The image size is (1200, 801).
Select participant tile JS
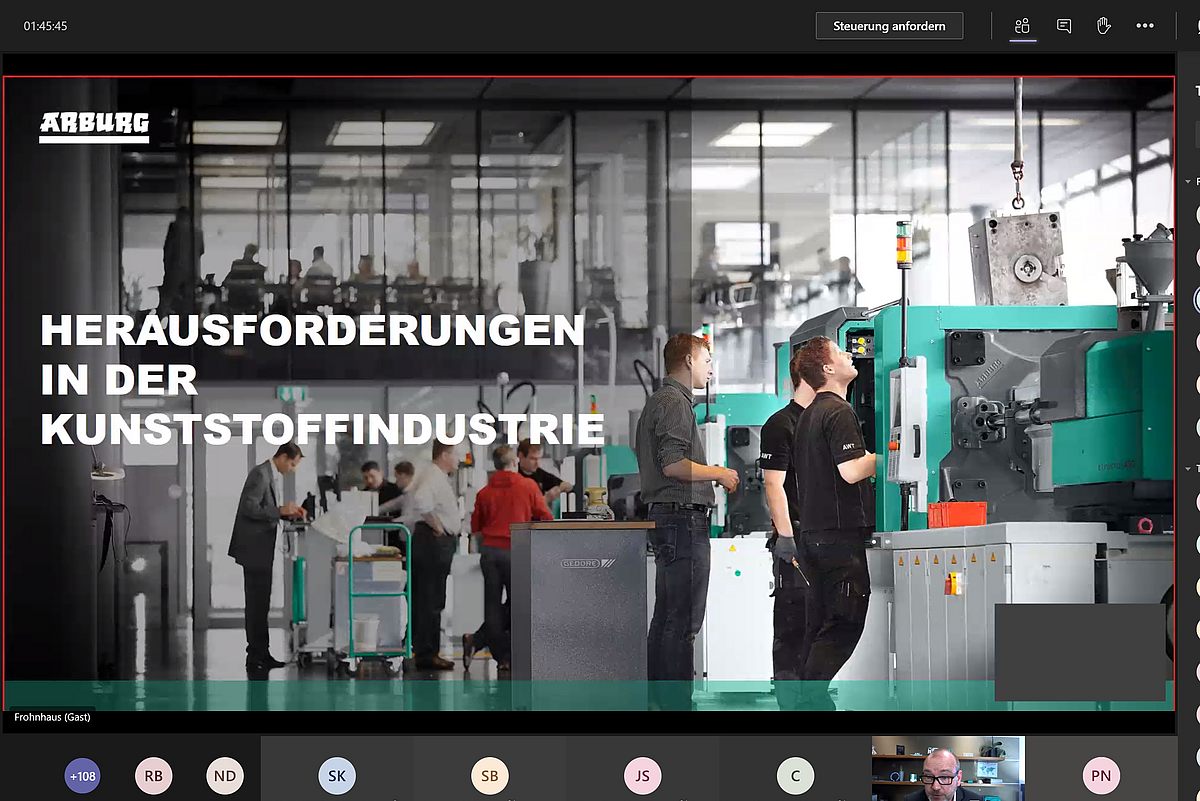(x=643, y=770)
